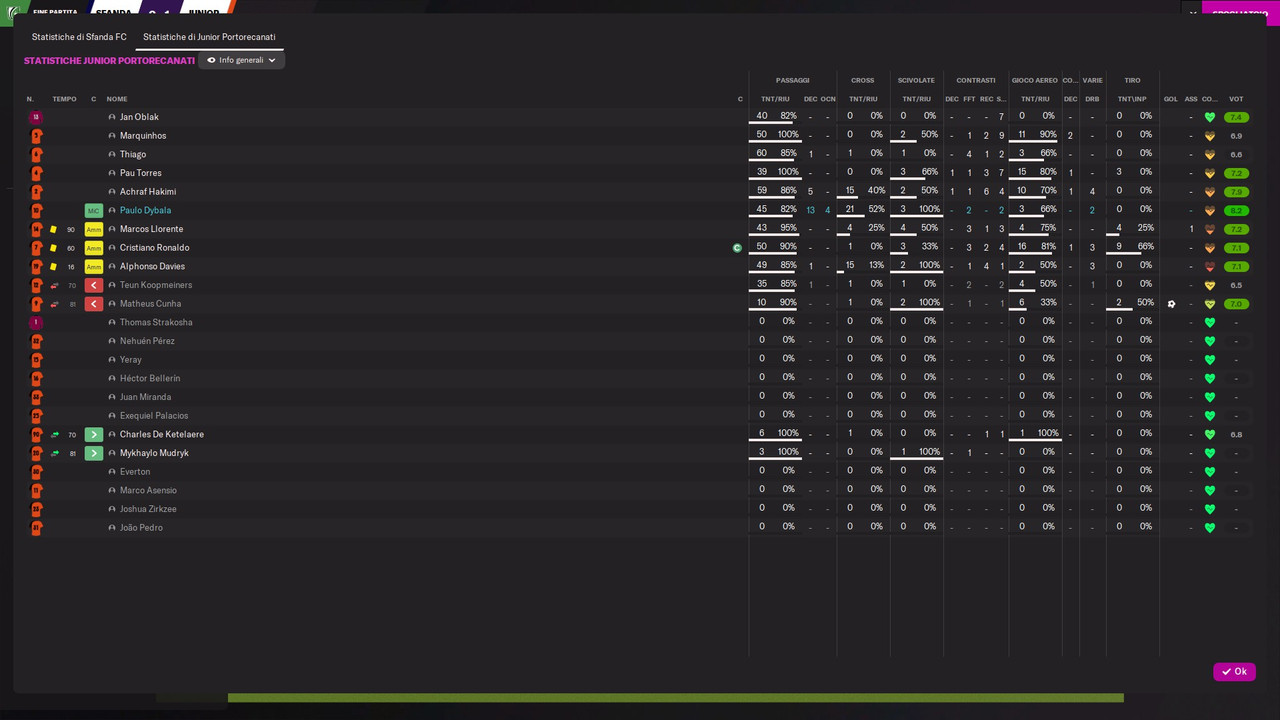Click the red substituted-off arrow for Teun Koopmeiners
1280x720 pixels.
pos(94,285)
